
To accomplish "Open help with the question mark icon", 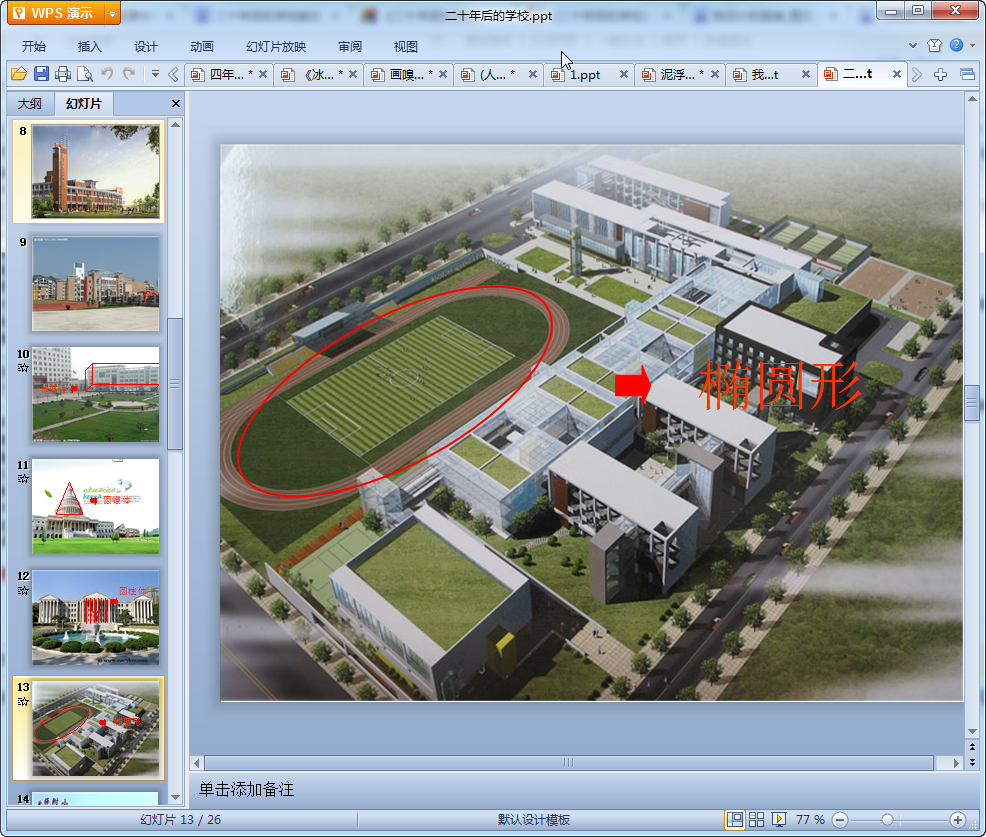I will 956,45.
